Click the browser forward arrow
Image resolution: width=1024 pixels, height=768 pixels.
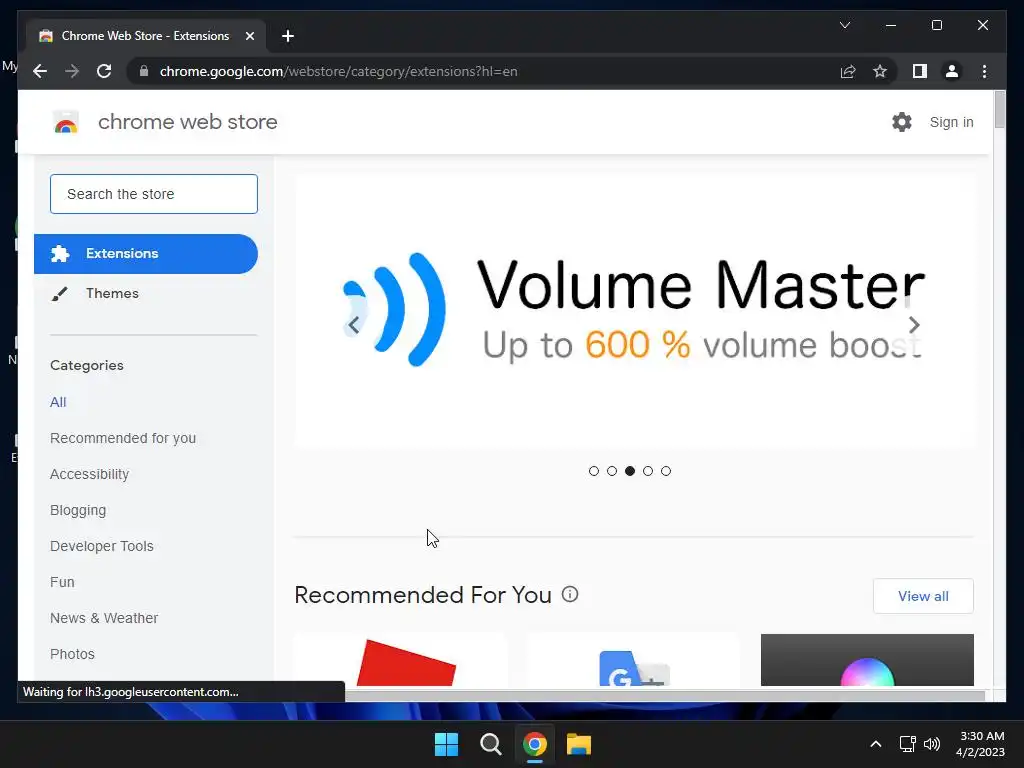pos(72,71)
